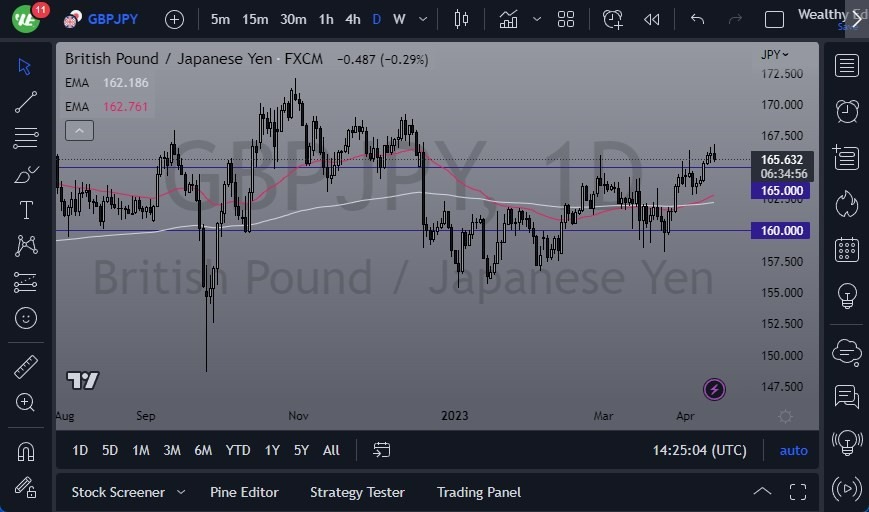Open the forecasting and measurement tools
The height and width of the screenshot is (512, 869).
(25, 282)
